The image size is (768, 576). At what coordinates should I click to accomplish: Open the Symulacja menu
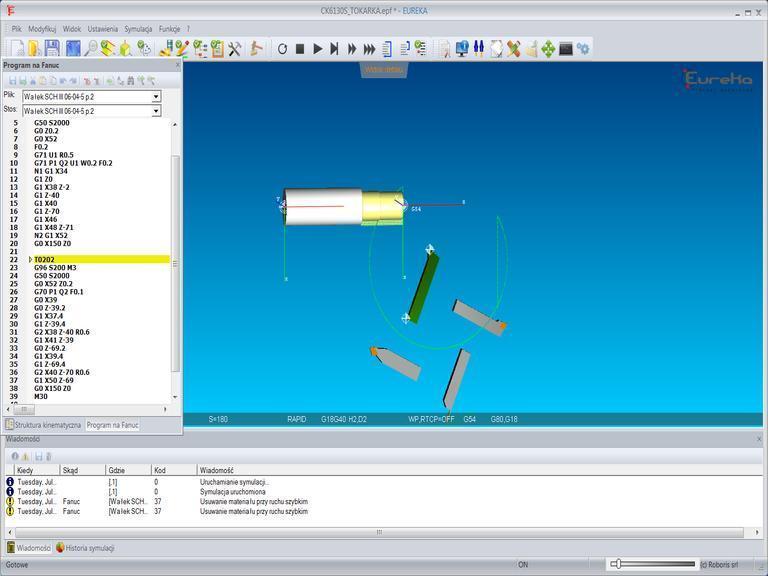pos(138,29)
